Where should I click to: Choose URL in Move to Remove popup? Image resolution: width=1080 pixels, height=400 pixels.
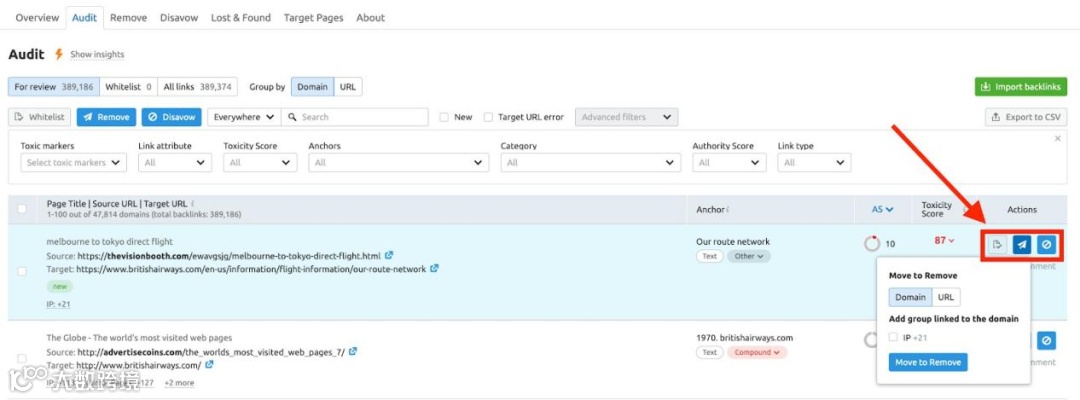946,297
